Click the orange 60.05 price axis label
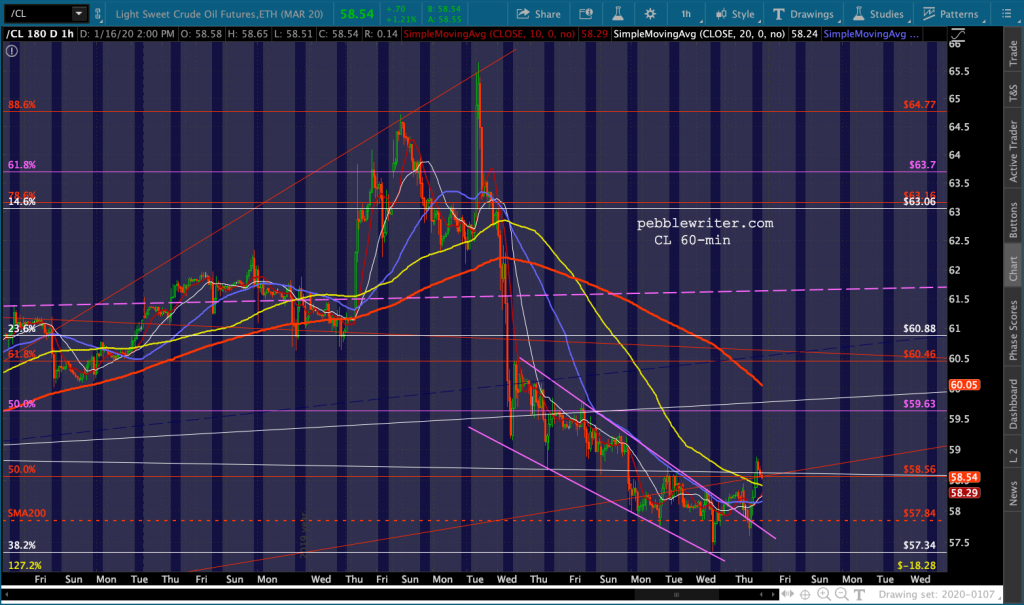 [x=963, y=385]
